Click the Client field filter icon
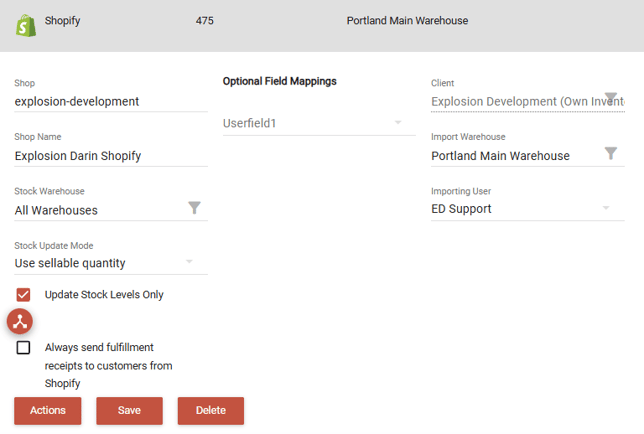Image resolution: width=644 pixels, height=434 pixels. (611, 98)
